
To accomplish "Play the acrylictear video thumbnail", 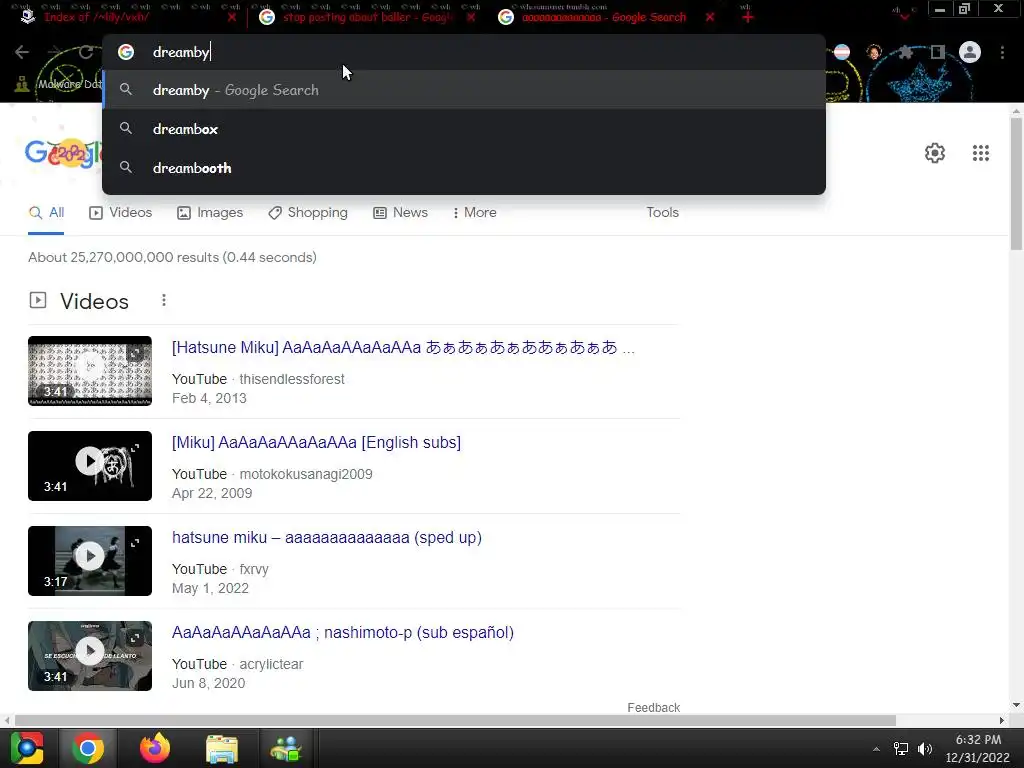I will click(90, 656).
